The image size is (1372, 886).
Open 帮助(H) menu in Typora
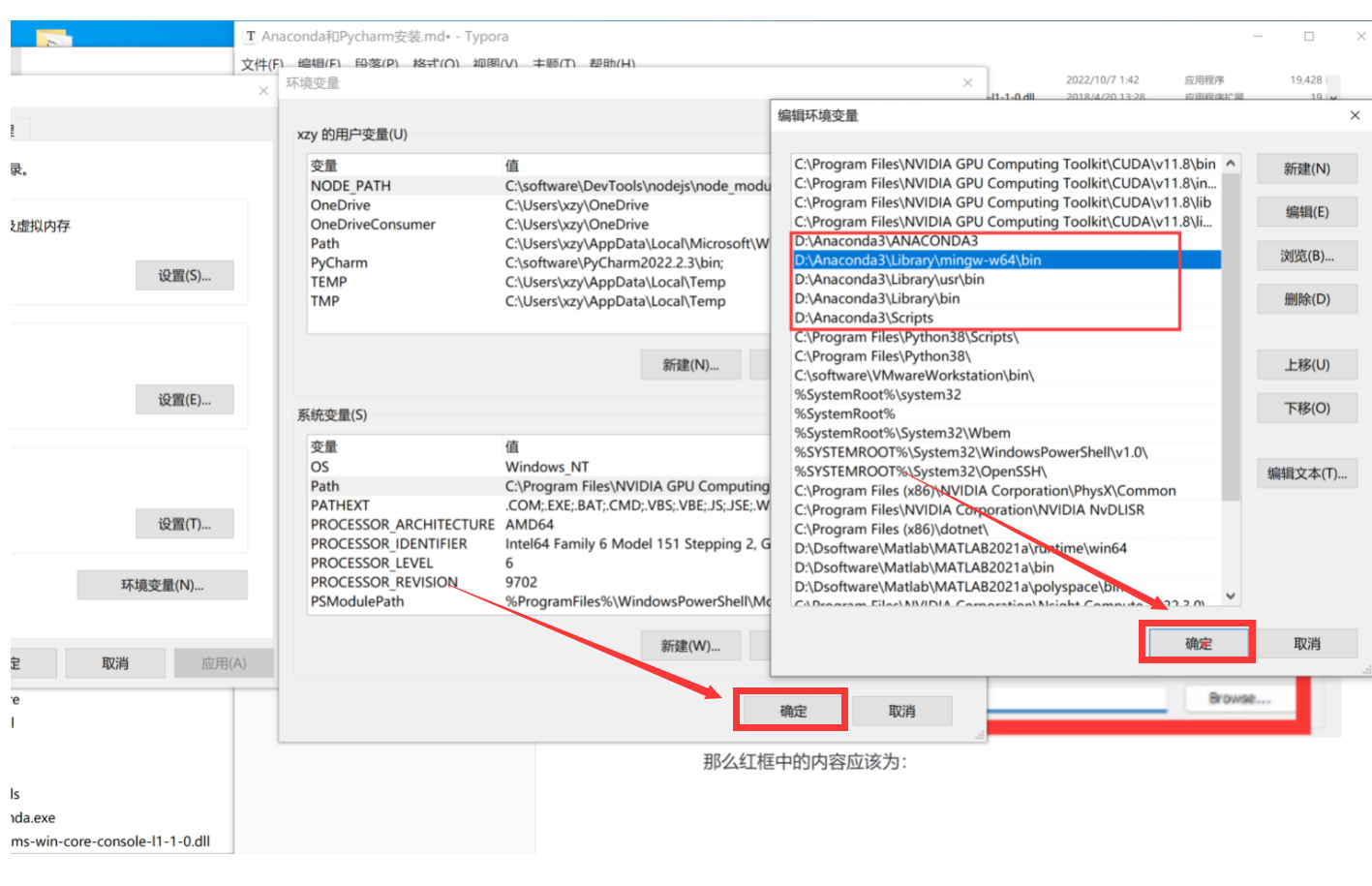click(x=612, y=64)
